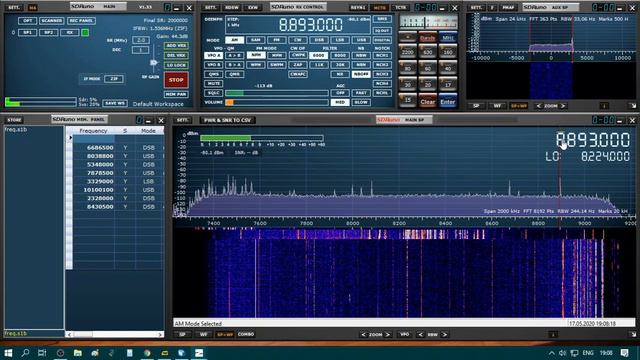The width and height of the screenshot is (640, 360).
Task: Choose the 160 band key
Action: [x=448, y=52]
